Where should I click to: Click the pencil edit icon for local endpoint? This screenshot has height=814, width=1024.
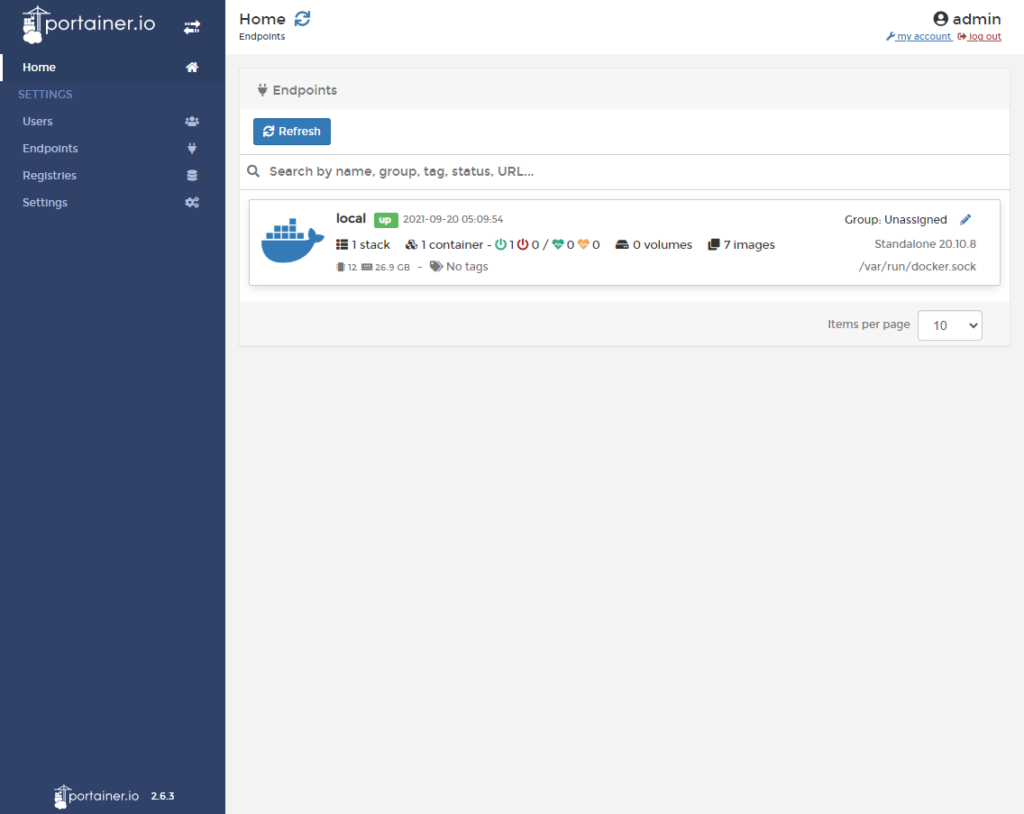[x=965, y=220]
